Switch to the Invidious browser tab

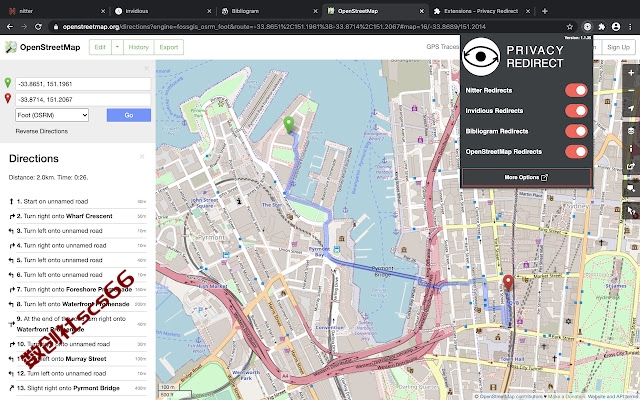(163, 11)
